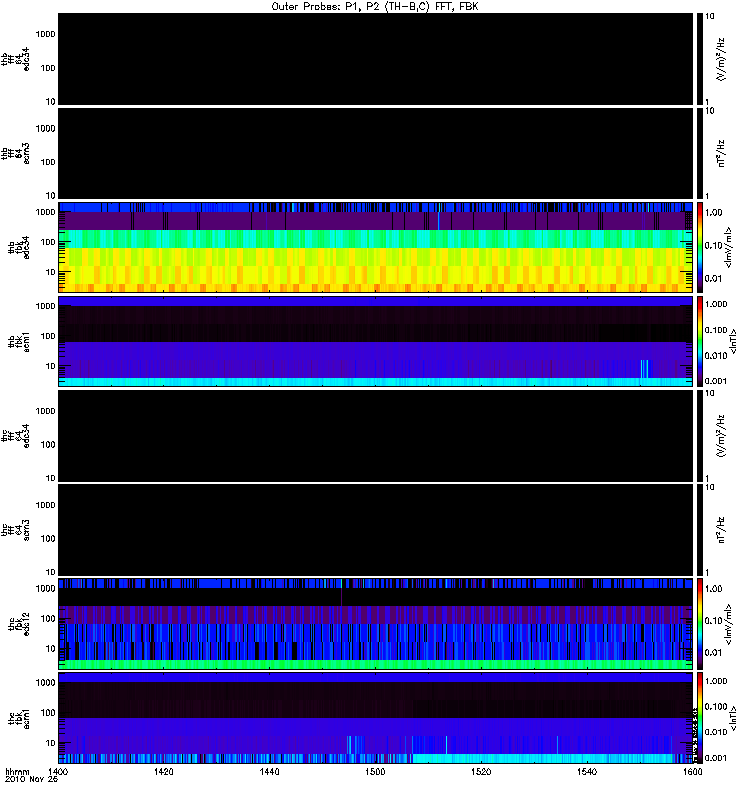Click inside the black thc fff 64 edc34 spectrogram
Viewport: 750px width, 800px height.
(375, 436)
